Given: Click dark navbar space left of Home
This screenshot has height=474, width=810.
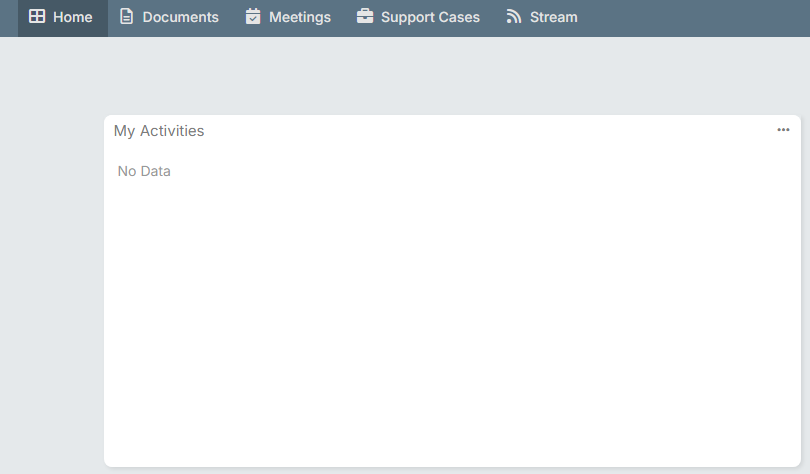Looking at the screenshot, I should tap(8, 17).
